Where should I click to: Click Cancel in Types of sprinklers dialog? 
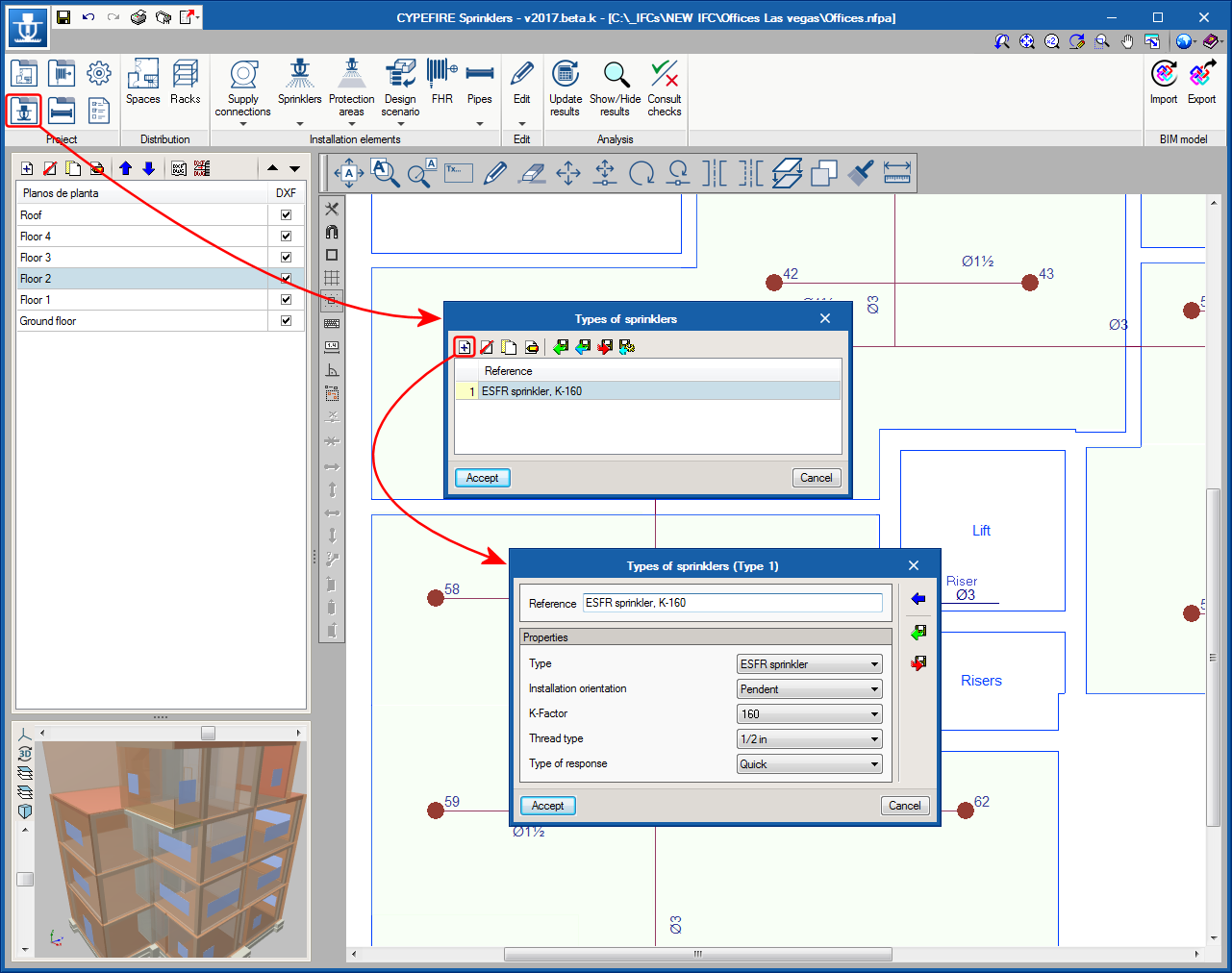816,478
